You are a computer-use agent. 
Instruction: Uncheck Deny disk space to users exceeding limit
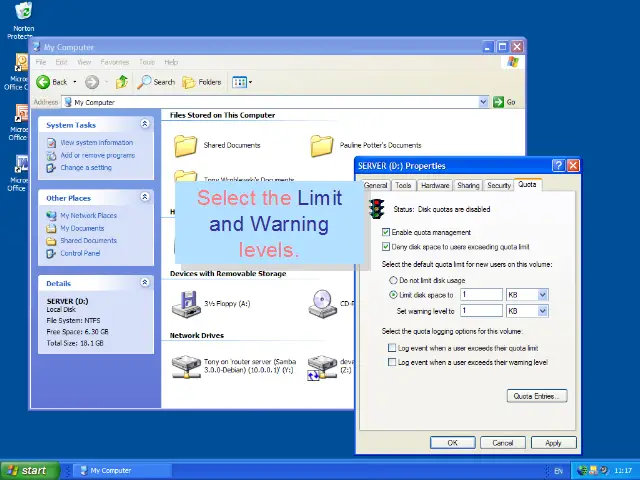coord(386,247)
